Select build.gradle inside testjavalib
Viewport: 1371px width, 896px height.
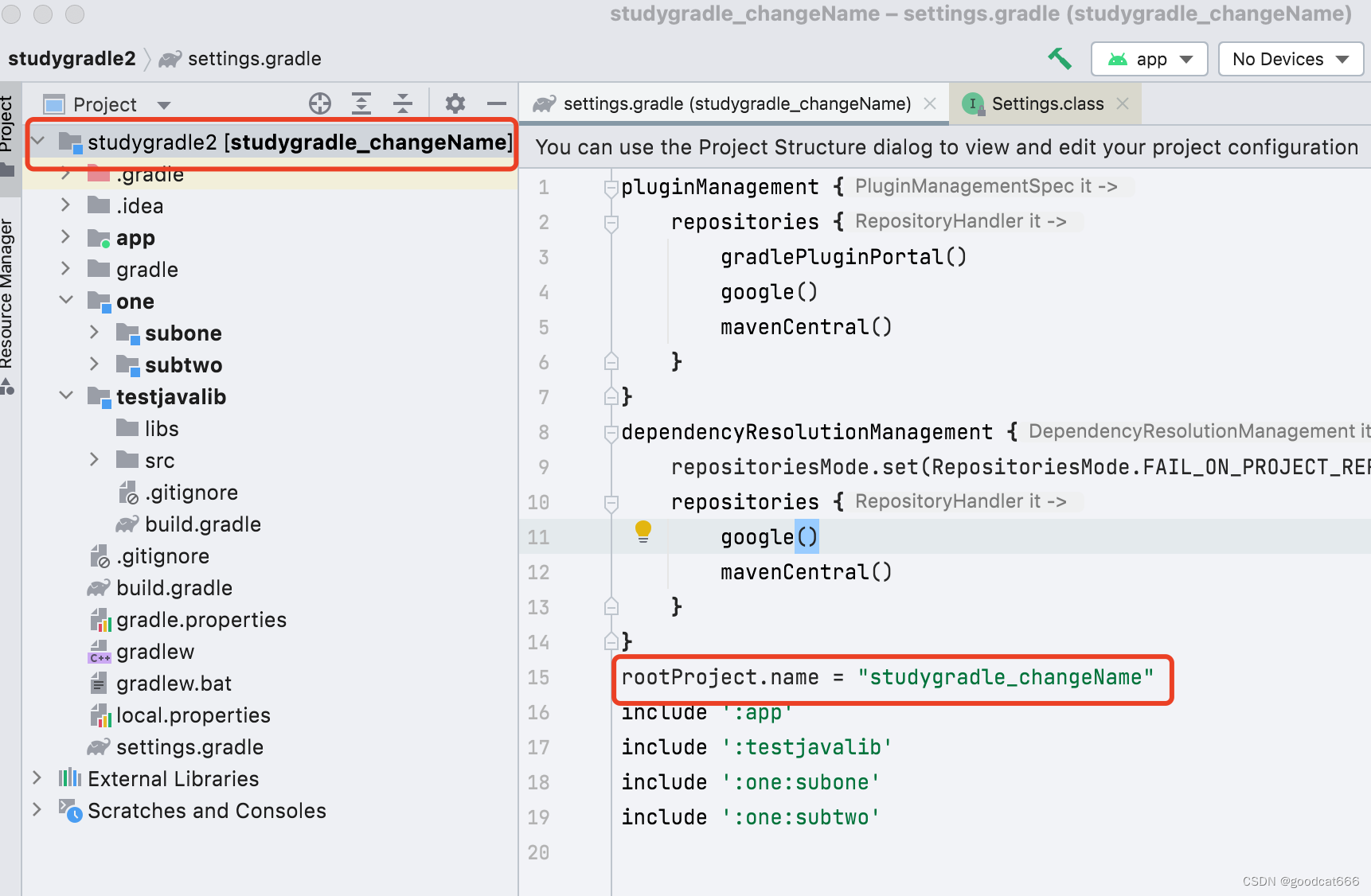(189, 524)
